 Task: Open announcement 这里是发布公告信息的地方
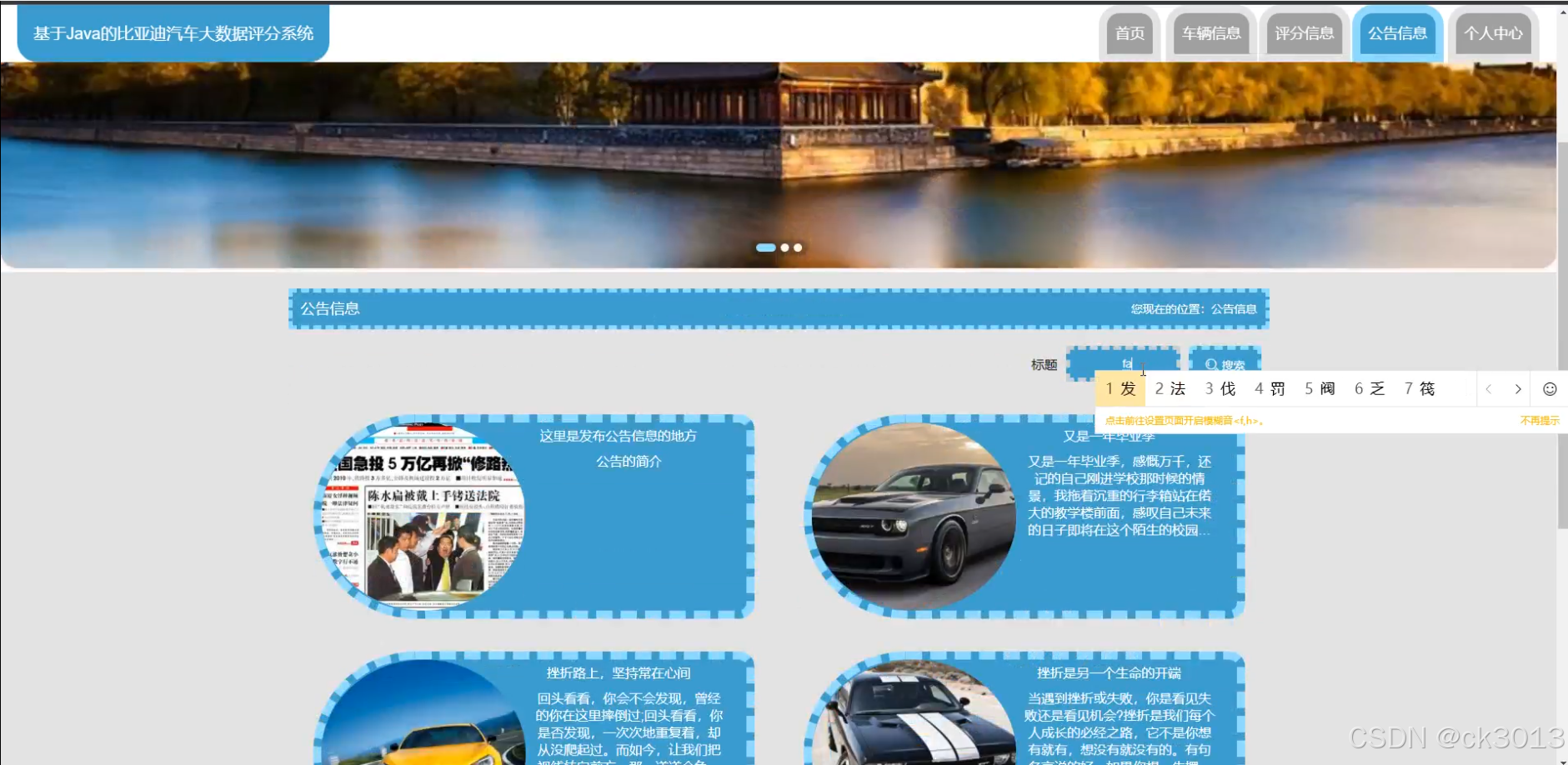pyautogui.click(x=618, y=436)
